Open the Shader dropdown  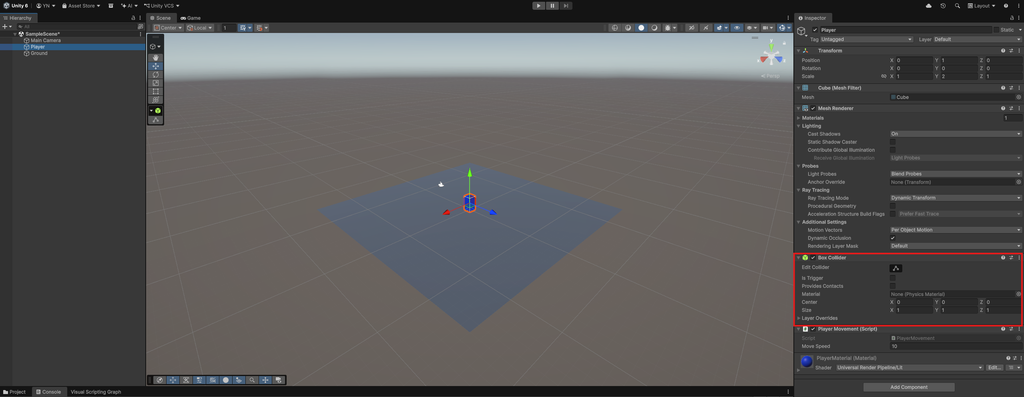pos(910,368)
